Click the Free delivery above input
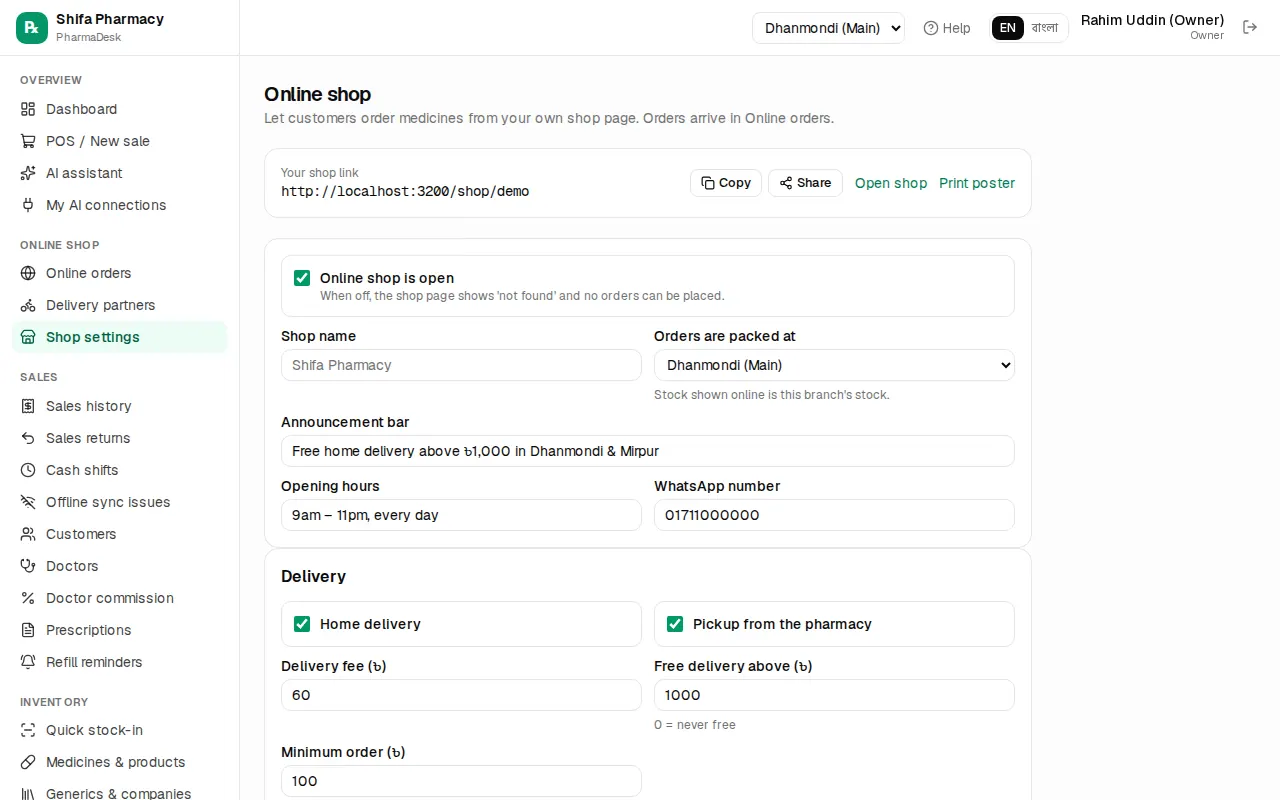Image resolution: width=1280 pixels, height=800 pixels. [x=834, y=695]
